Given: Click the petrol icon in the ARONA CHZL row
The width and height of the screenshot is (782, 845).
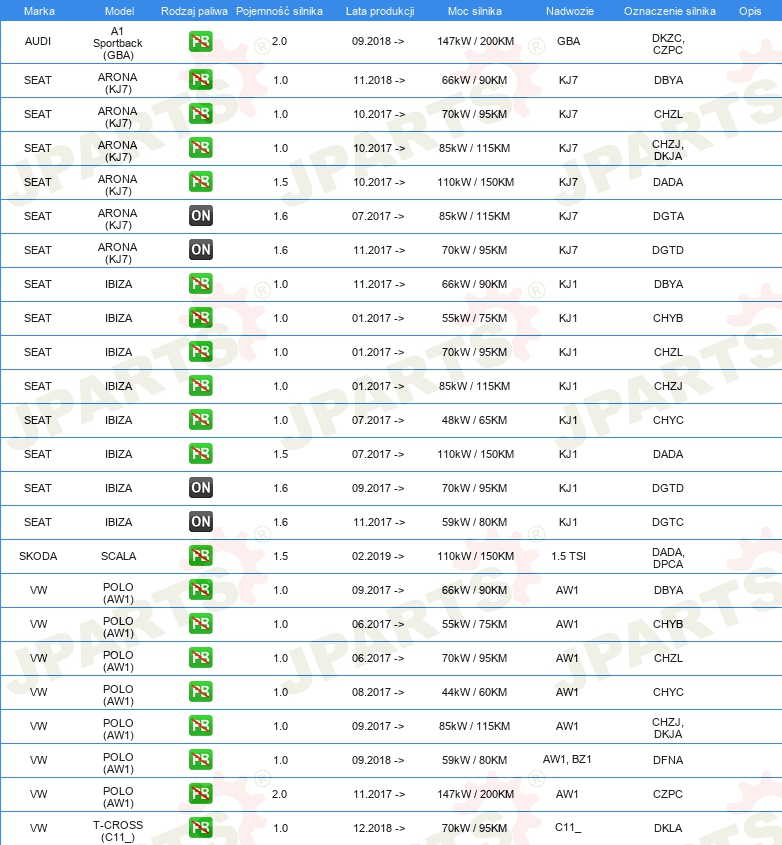Looking at the screenshot, I should click(200, 114).
